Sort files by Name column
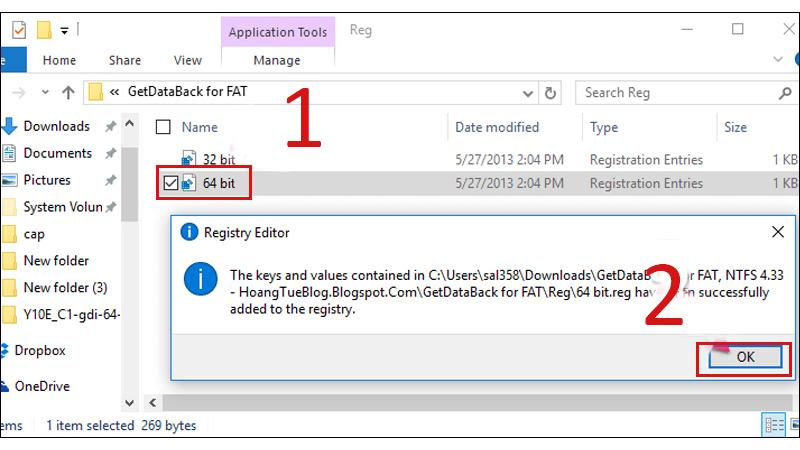Viewport: 800px width, 450px height. coord(199,127)
